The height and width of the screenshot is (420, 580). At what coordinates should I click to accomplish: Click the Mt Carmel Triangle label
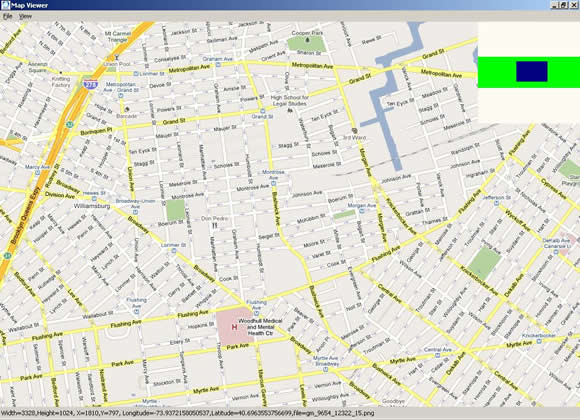tap(118, 36)
